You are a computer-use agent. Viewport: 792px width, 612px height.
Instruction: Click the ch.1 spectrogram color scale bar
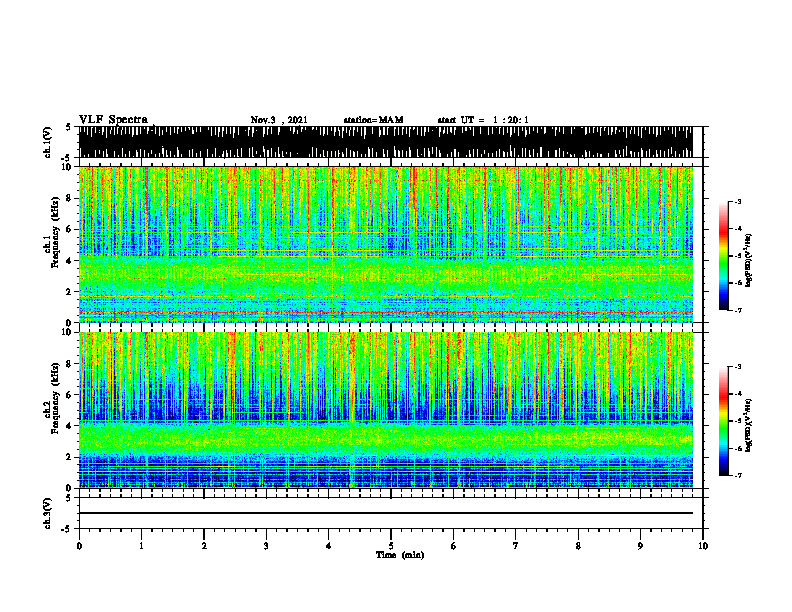(x=723, y=256)
